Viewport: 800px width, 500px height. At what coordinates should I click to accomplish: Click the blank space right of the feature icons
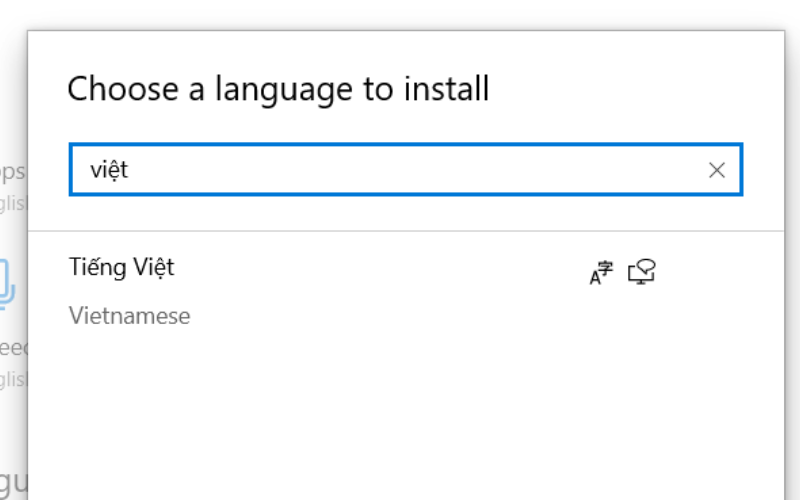click(x=720, y=272)
